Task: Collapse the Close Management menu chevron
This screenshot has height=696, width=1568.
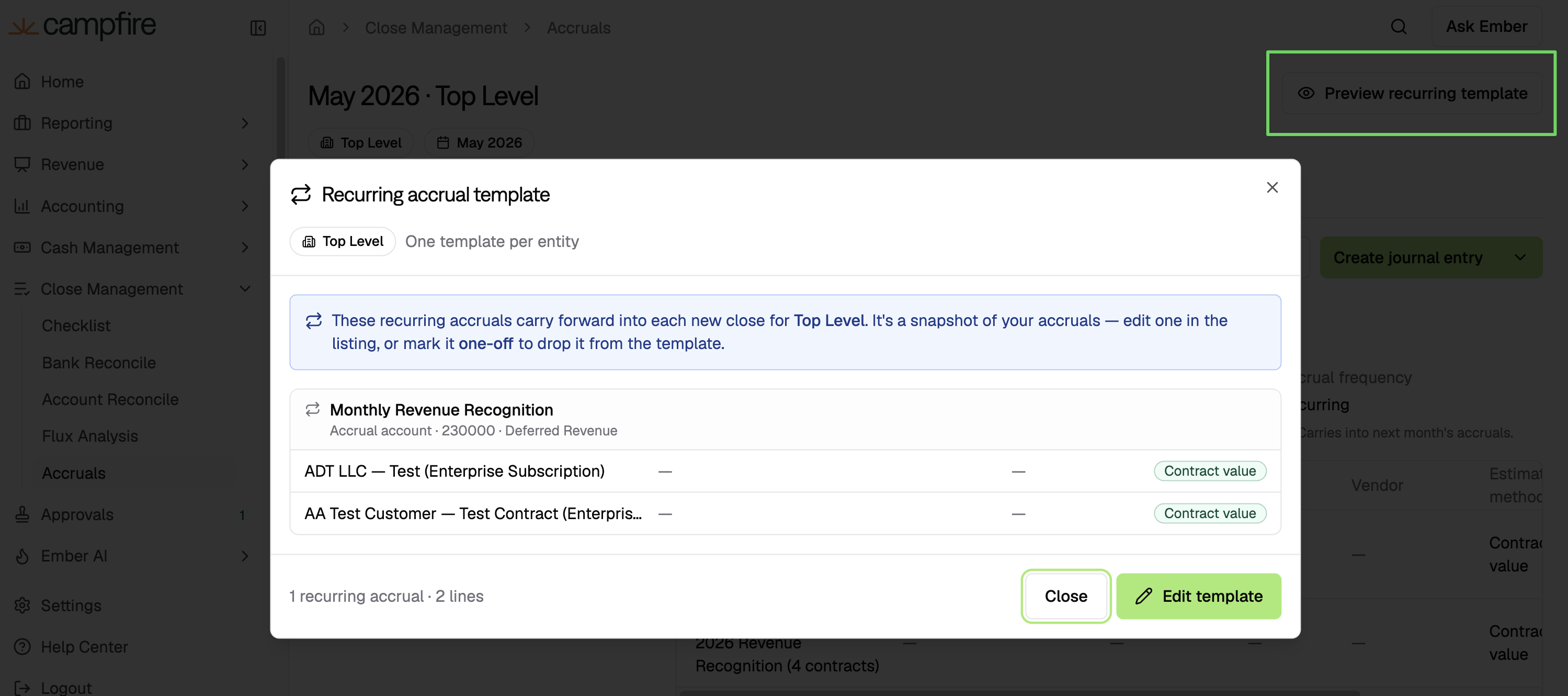Action: [245, 289]
